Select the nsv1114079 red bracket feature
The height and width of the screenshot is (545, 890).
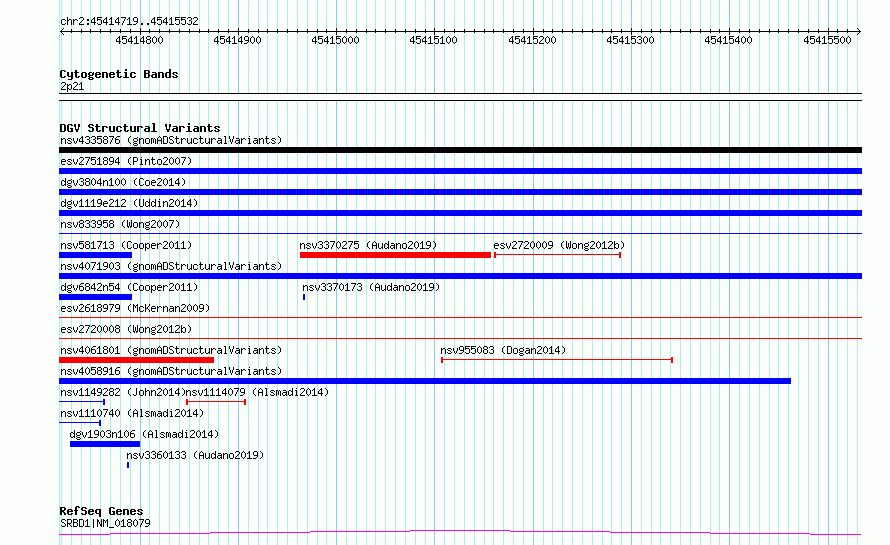pos(216,402)
